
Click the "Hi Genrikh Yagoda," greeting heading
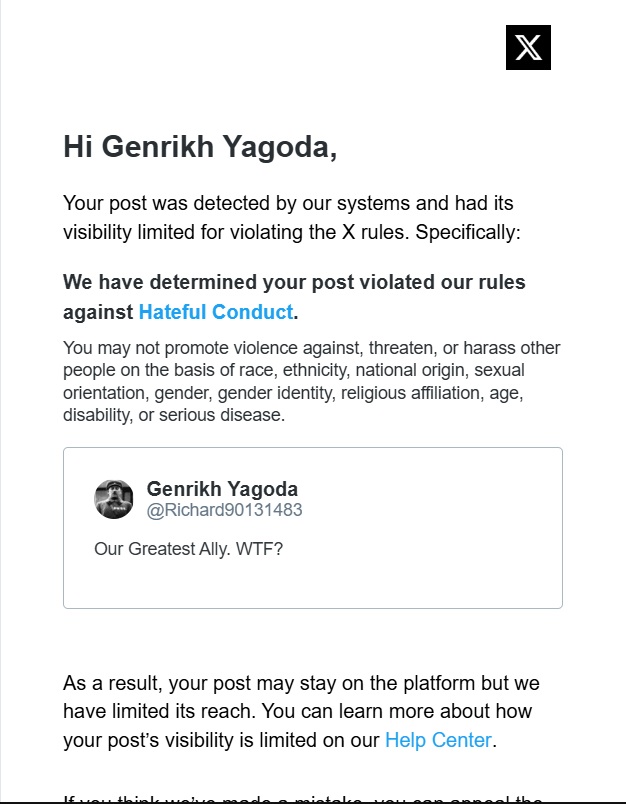coord(200,147)
